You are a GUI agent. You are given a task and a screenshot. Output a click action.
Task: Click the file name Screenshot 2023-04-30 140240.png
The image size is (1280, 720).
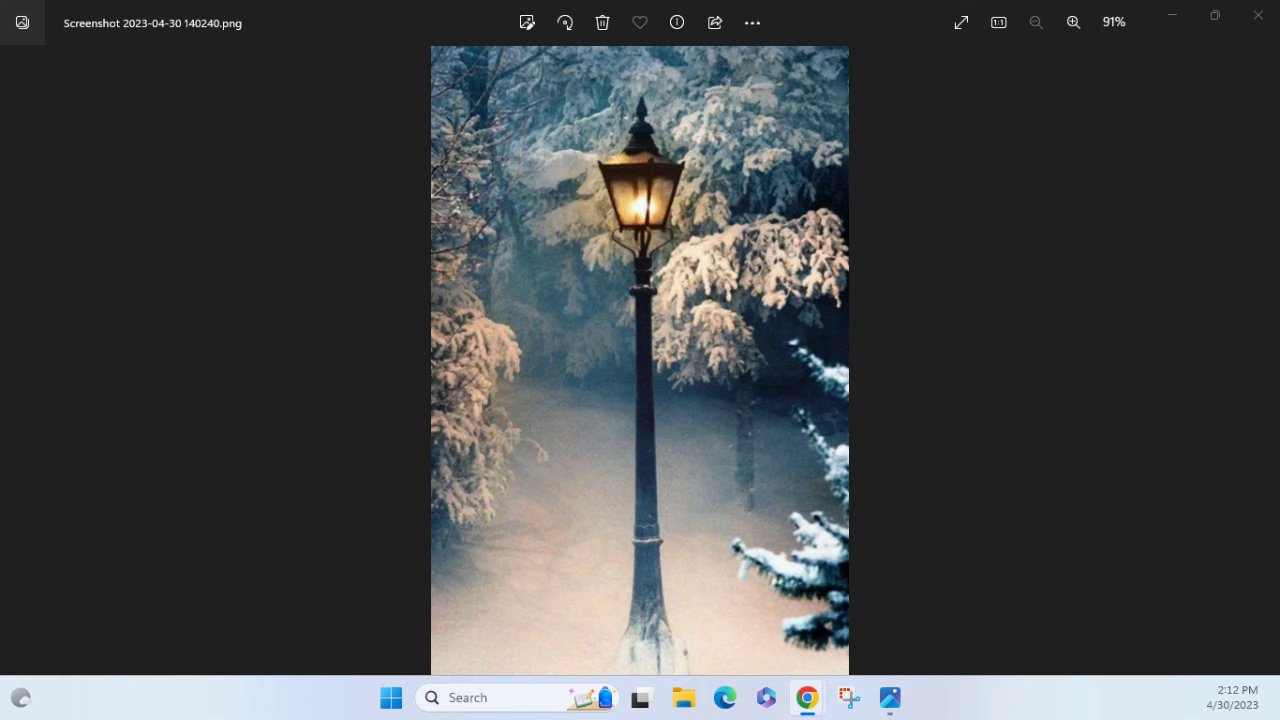pyautogui.click(x=153, y=23)
